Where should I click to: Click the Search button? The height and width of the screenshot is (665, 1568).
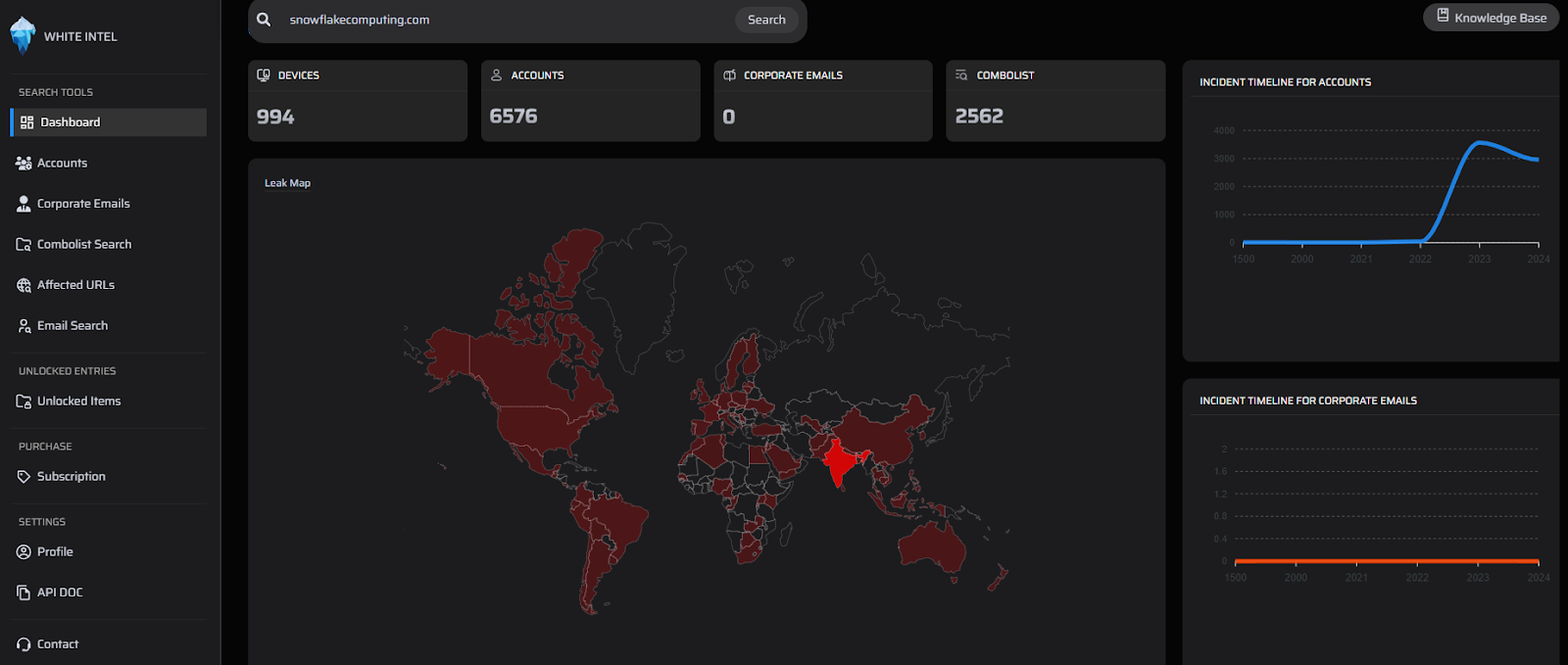[x=766, y=20]
